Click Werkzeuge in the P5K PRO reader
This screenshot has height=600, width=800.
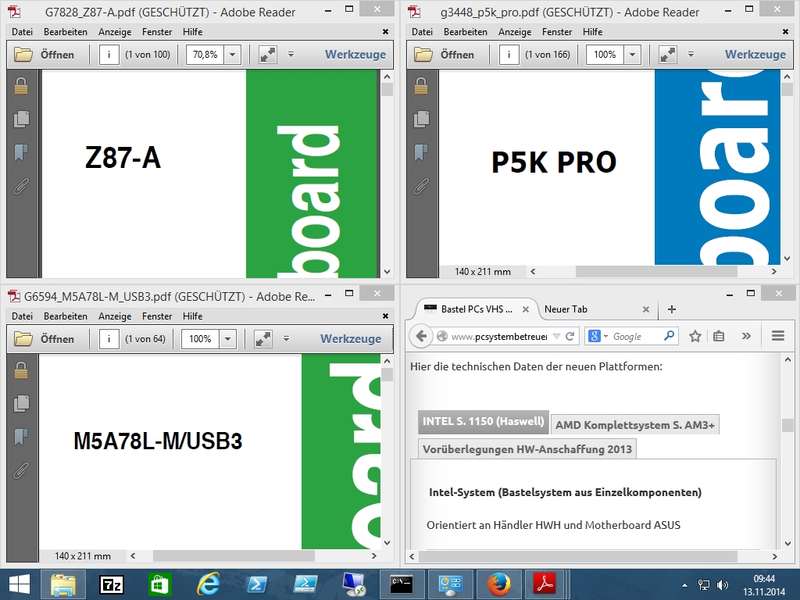(755, 55)
